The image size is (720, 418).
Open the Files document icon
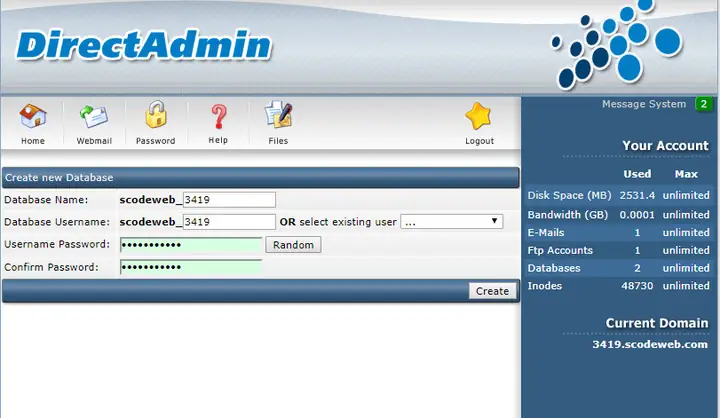pos(278,115)
